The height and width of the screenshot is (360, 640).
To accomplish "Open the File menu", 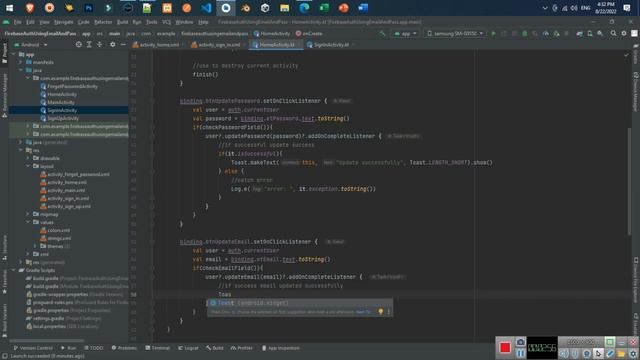I will [18, 22].
